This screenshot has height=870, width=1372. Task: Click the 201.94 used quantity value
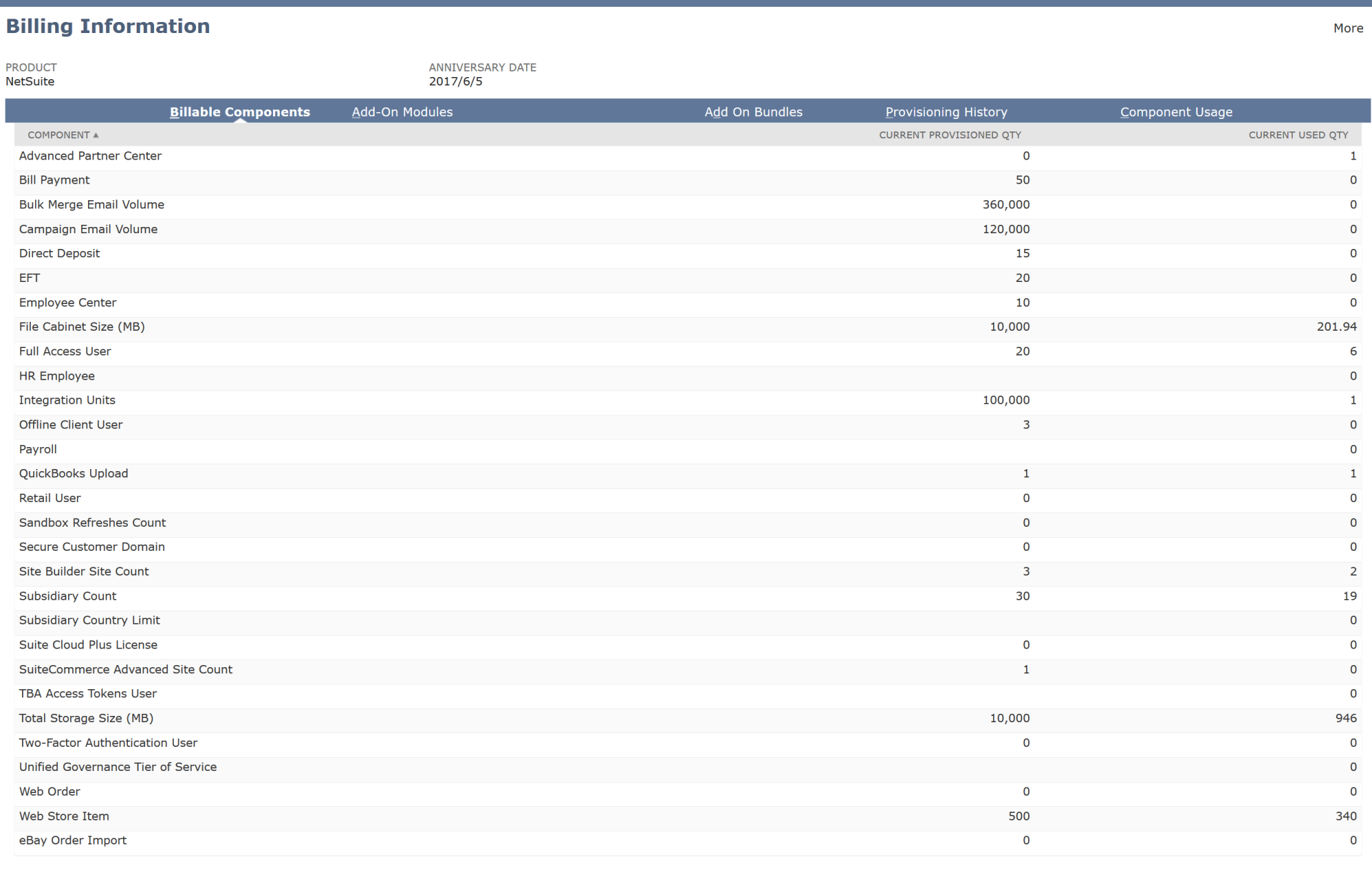tap(1337, 327)
